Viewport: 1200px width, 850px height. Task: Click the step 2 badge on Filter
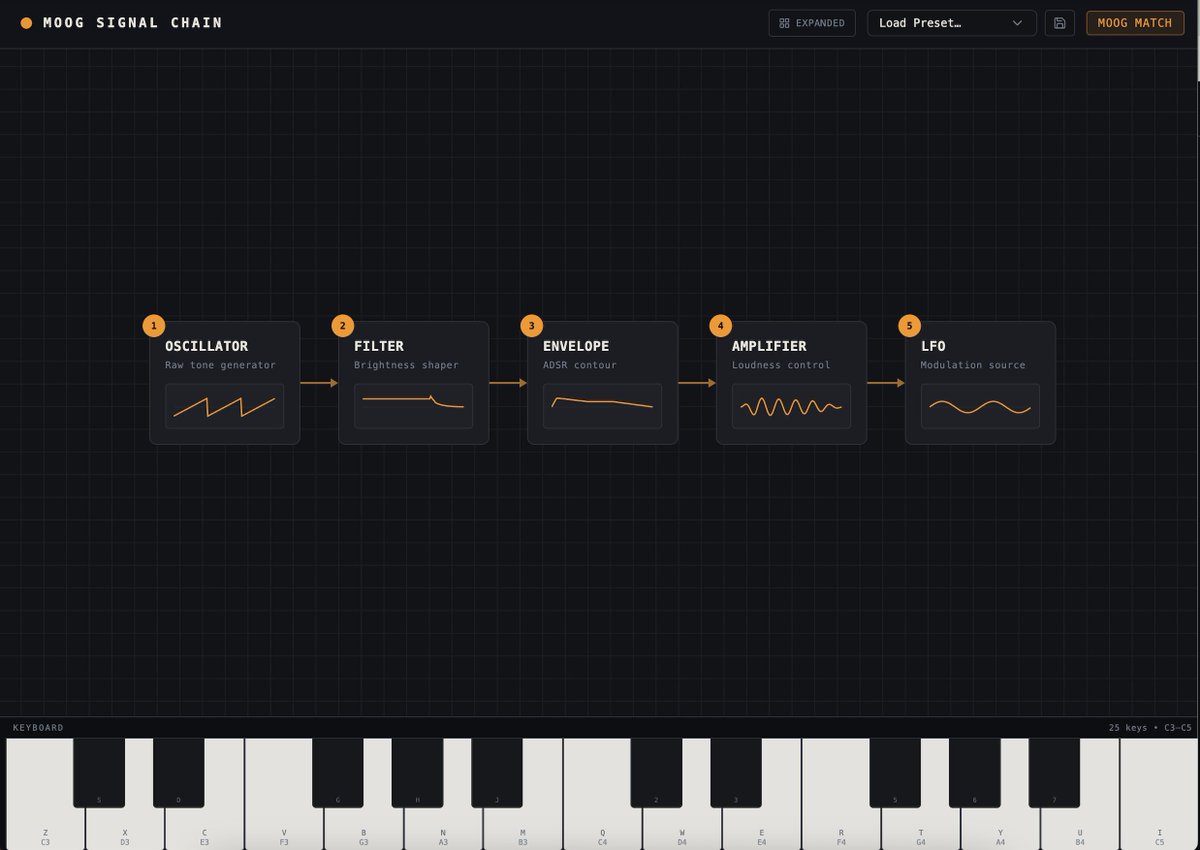342,326
